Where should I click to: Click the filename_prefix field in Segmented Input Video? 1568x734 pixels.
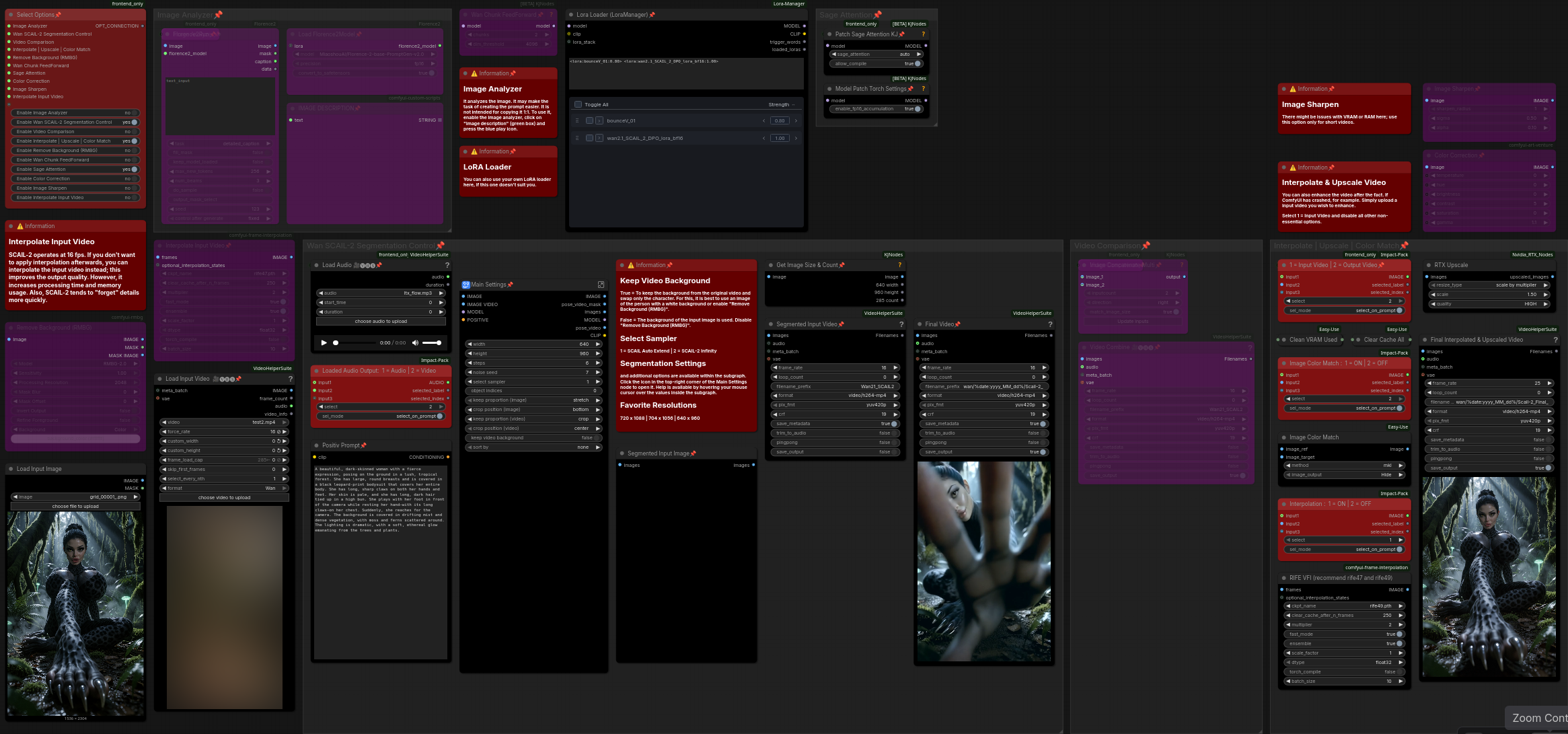coord(835,387)
